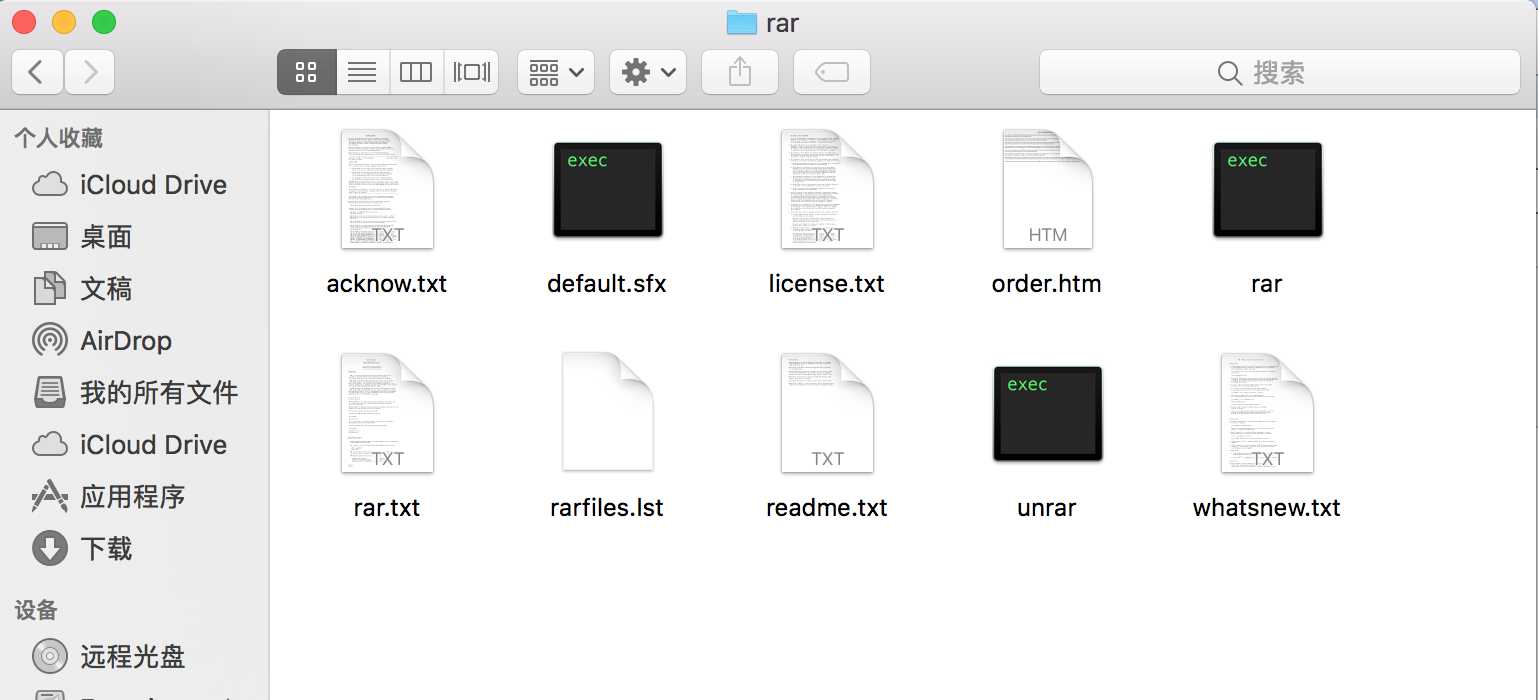Click the default.sfx file name
Viewport: 1538px width, 700px height.
coord(607,284)
